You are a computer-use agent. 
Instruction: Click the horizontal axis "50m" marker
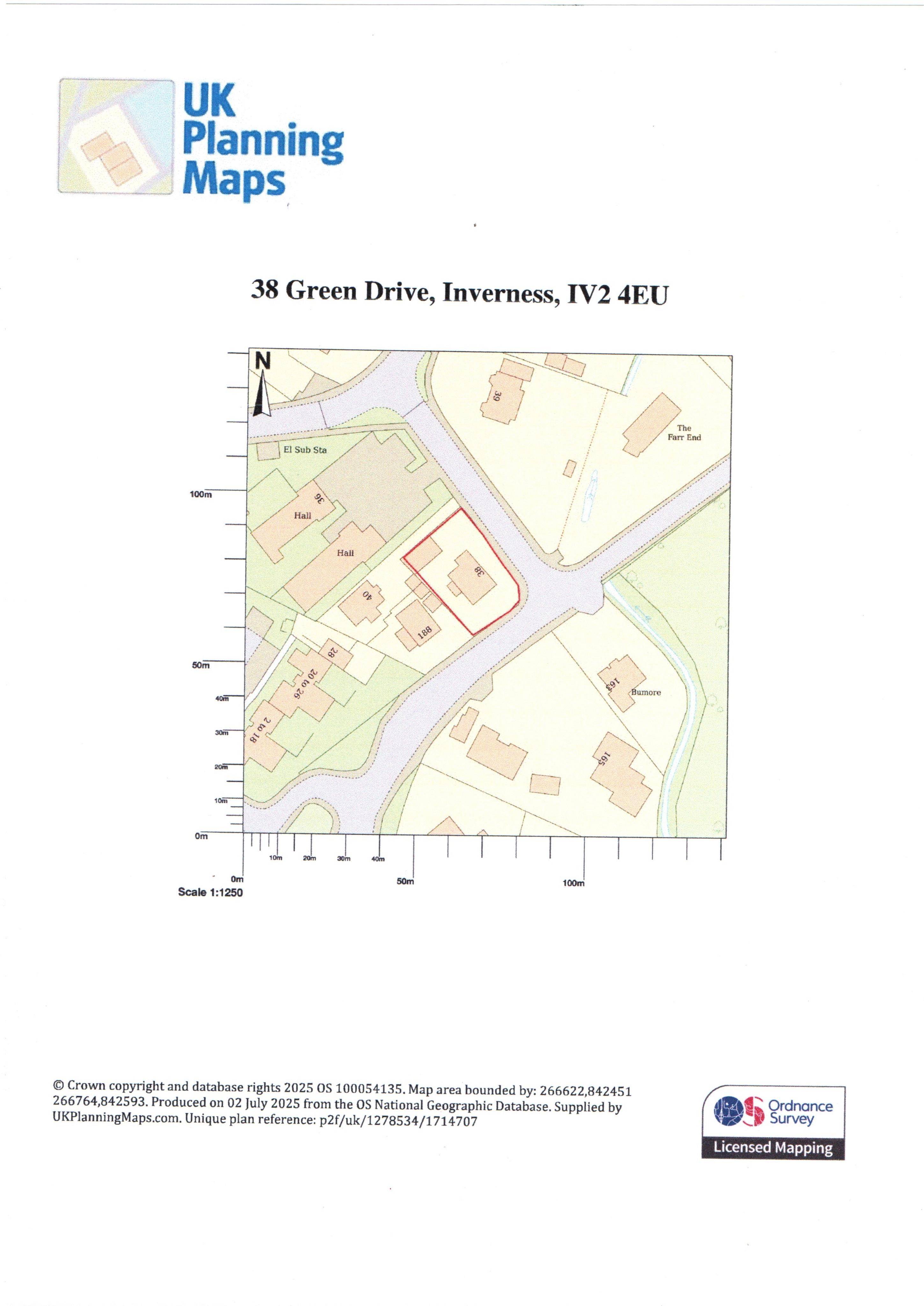pyautogui.click(x=405, y=882)
